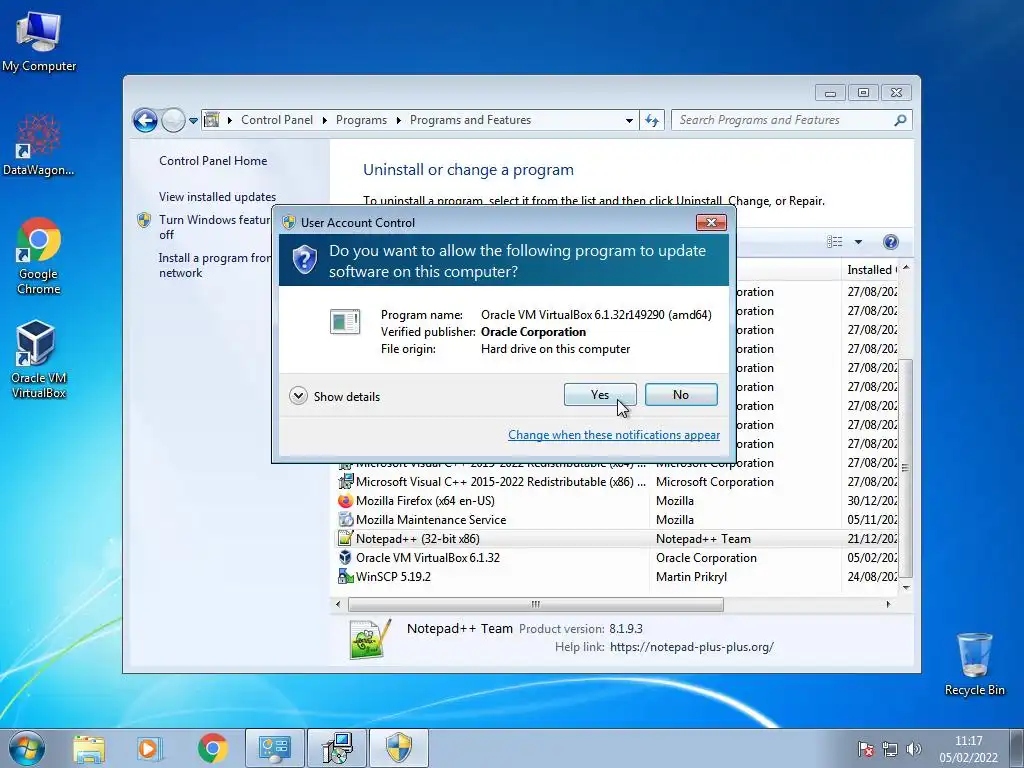
Task: Open View installed updates link
Action: click(x=217, y=197)
